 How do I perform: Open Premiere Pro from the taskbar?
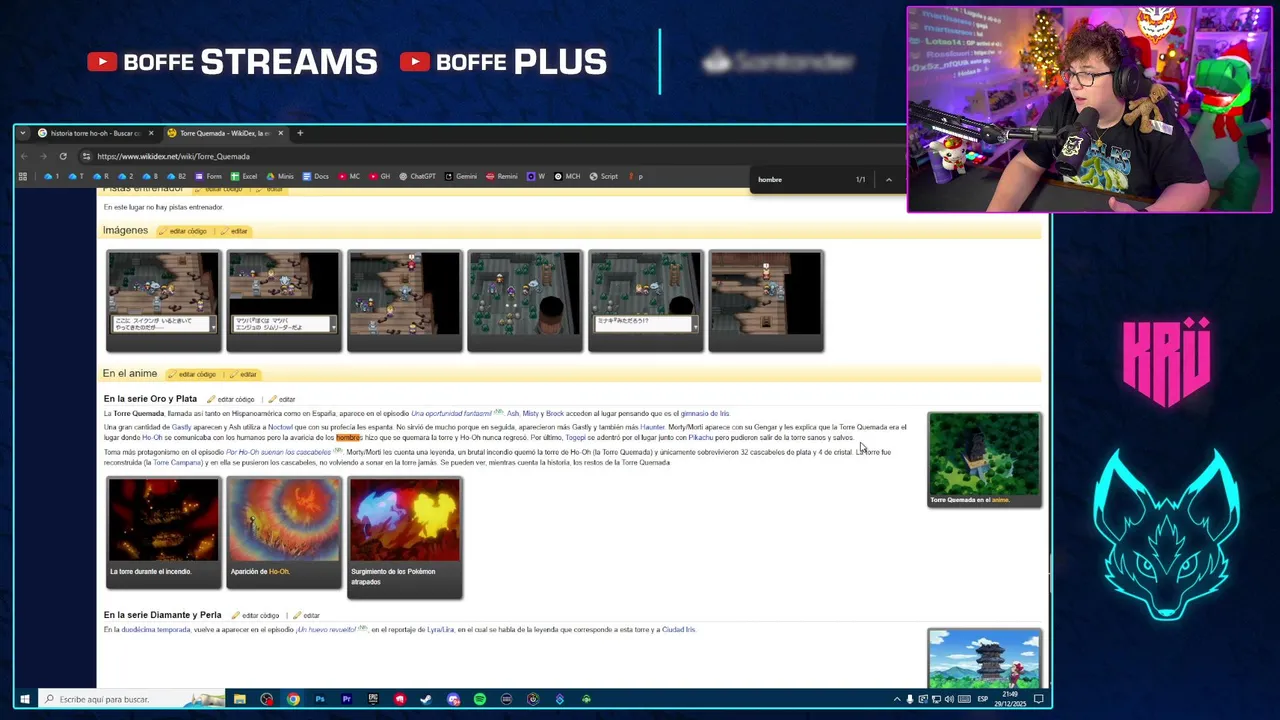pos(346,699)
